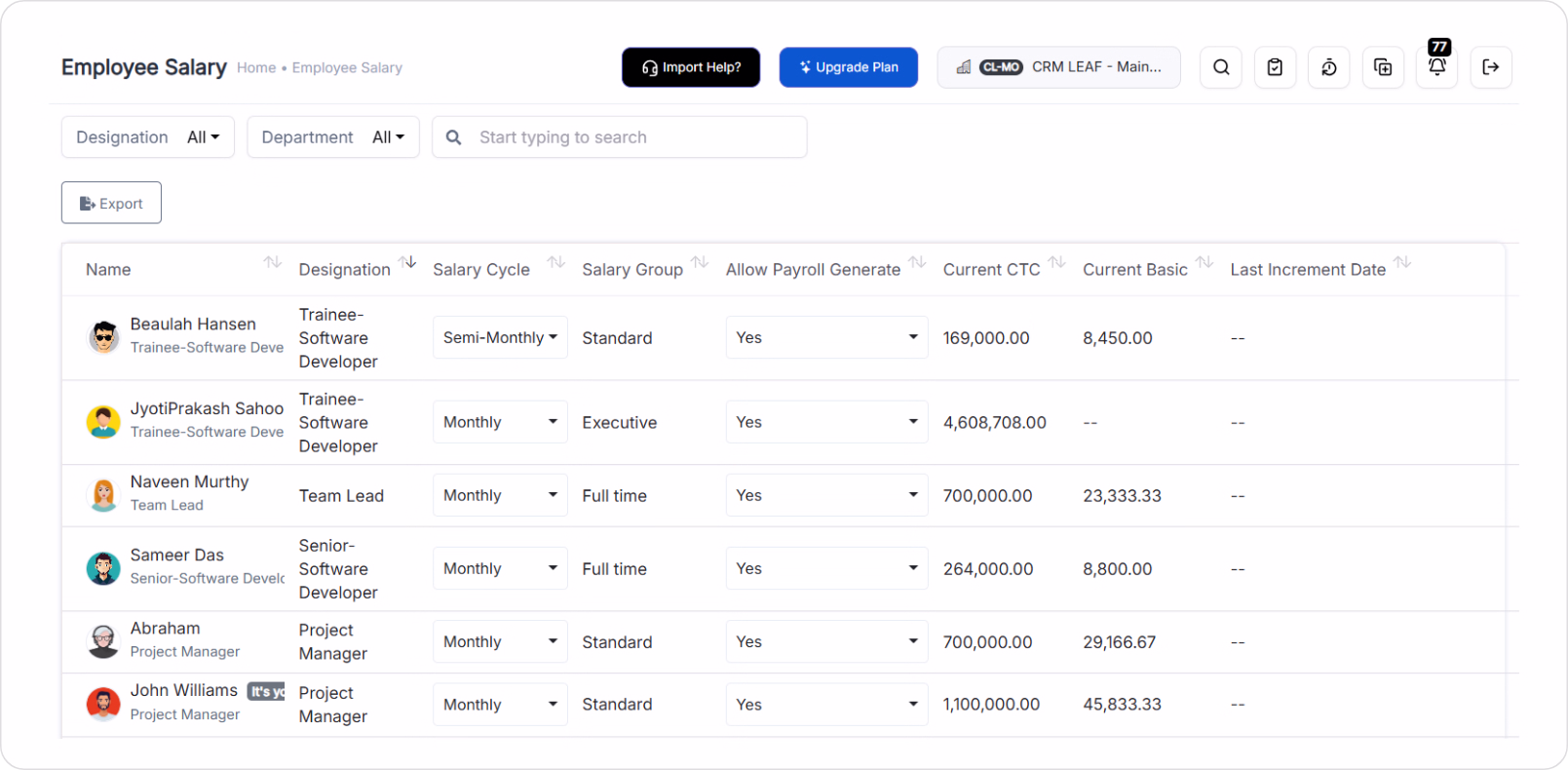Open the clipboard tasks icon

(x=1275, y=67)
